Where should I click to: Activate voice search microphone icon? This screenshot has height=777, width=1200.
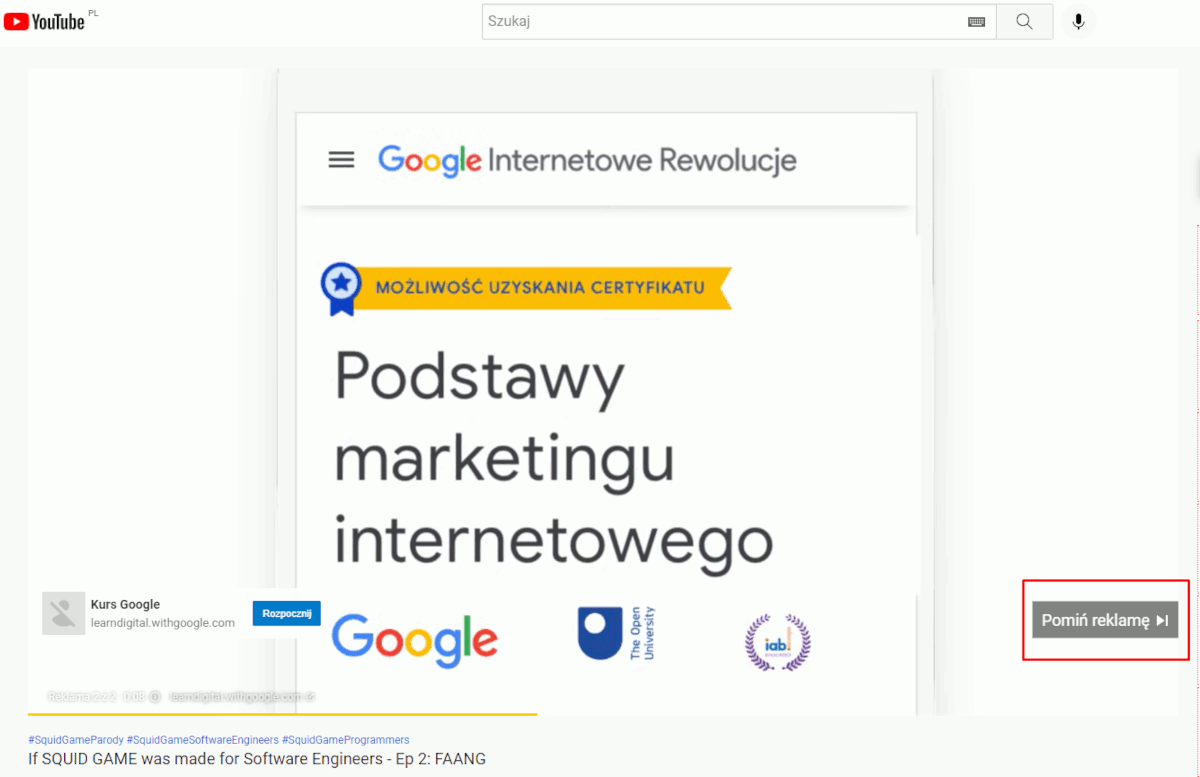[1078, 21]
